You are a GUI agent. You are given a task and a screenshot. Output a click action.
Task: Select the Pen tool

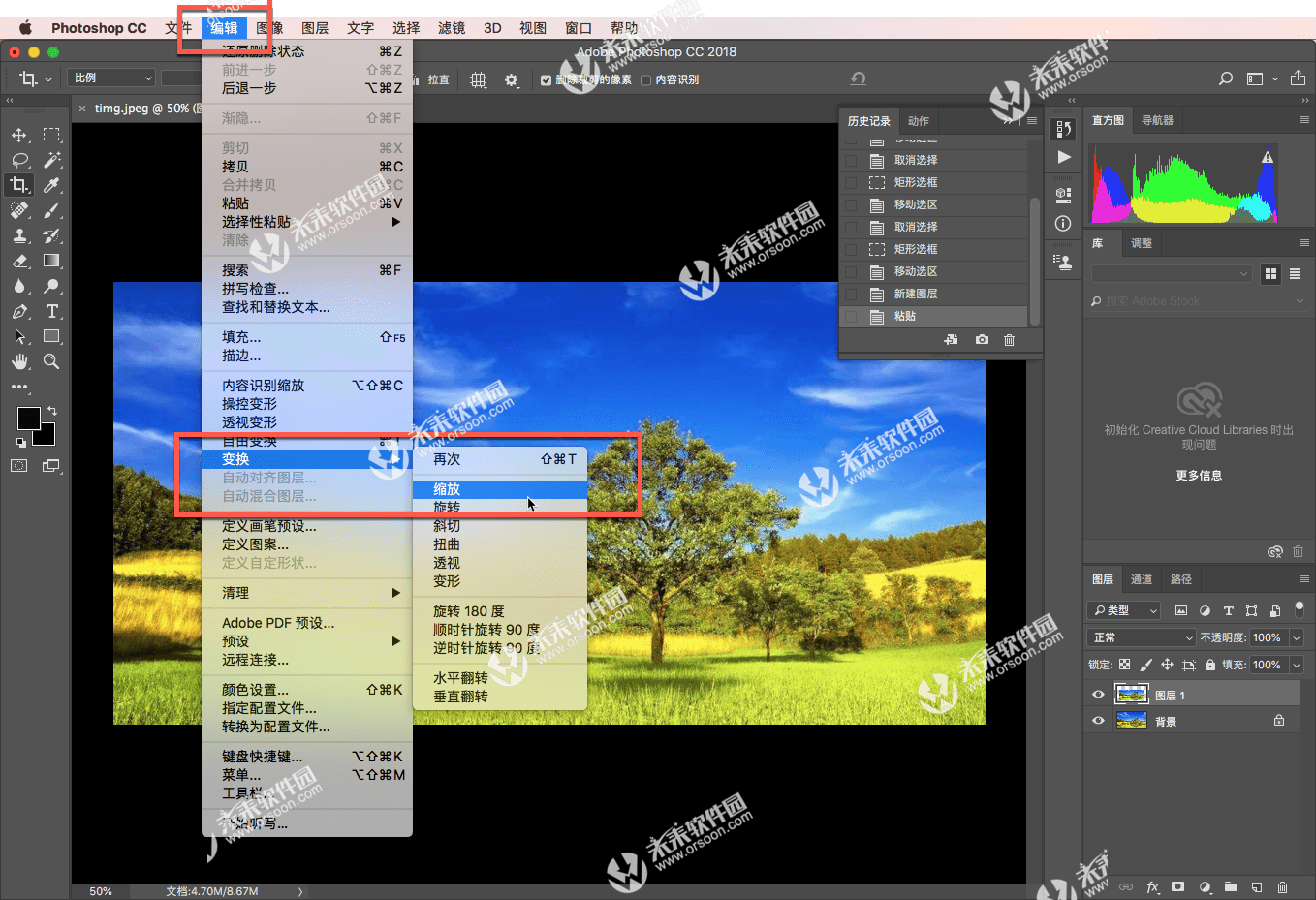point(19,311)
